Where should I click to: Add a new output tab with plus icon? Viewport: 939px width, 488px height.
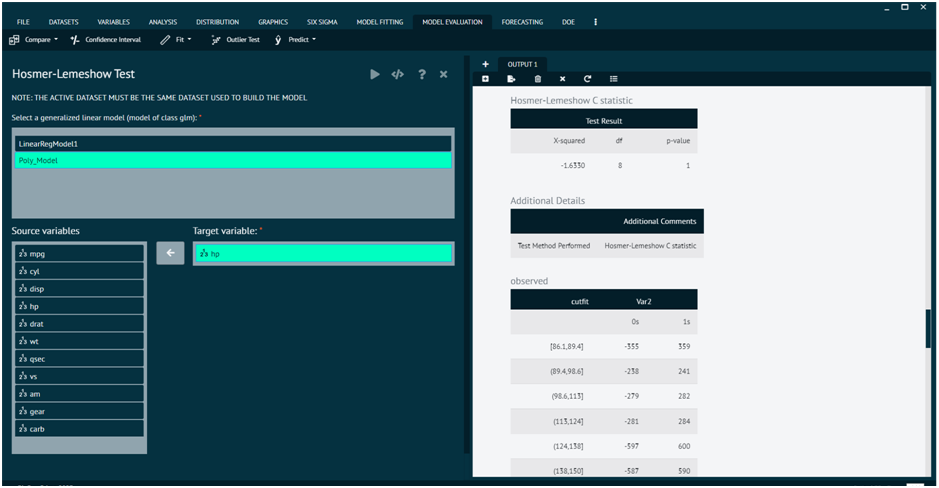coord(486,64)
